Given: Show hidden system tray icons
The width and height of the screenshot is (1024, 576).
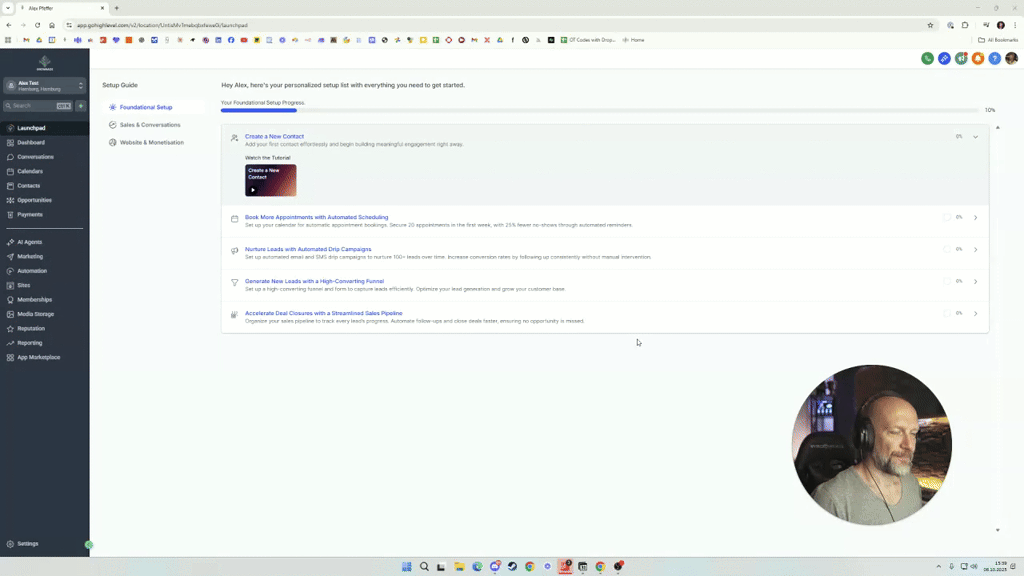Looking at the screenshot, I should click(938, 566).
